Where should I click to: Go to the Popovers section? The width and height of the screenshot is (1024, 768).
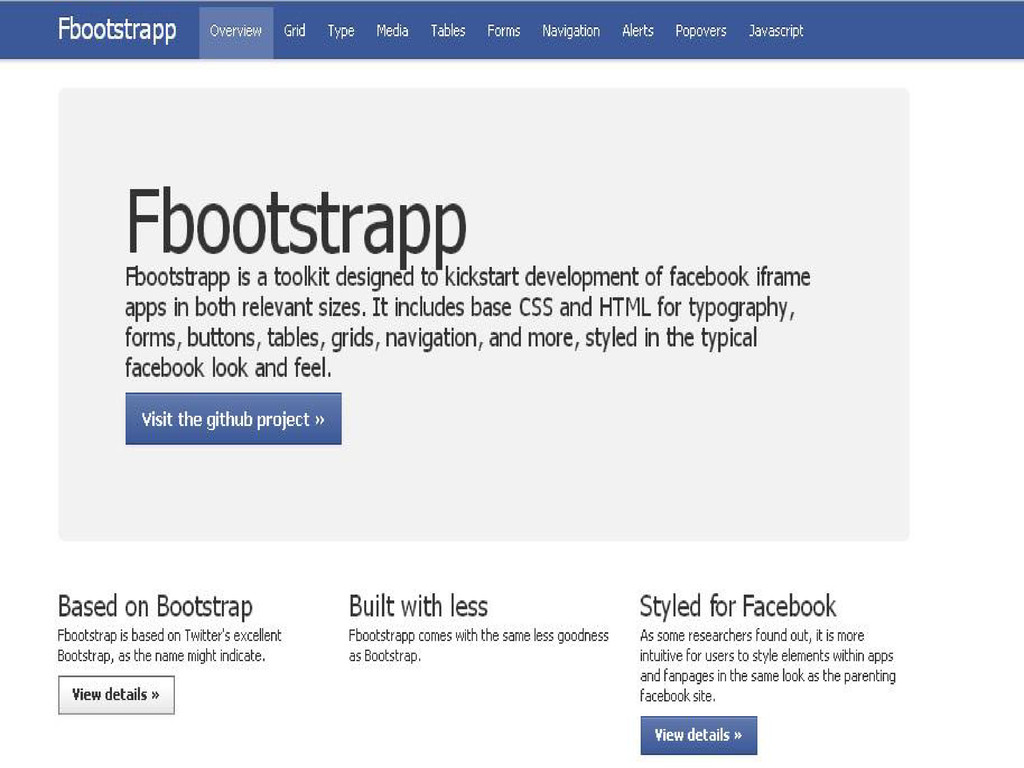pyautogui.click(x=701, y=31)
